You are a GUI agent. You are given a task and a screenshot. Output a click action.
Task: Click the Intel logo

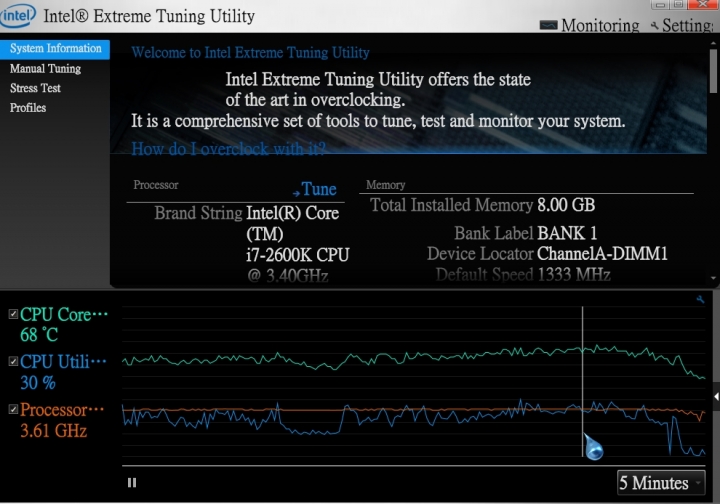pos(17,16)
